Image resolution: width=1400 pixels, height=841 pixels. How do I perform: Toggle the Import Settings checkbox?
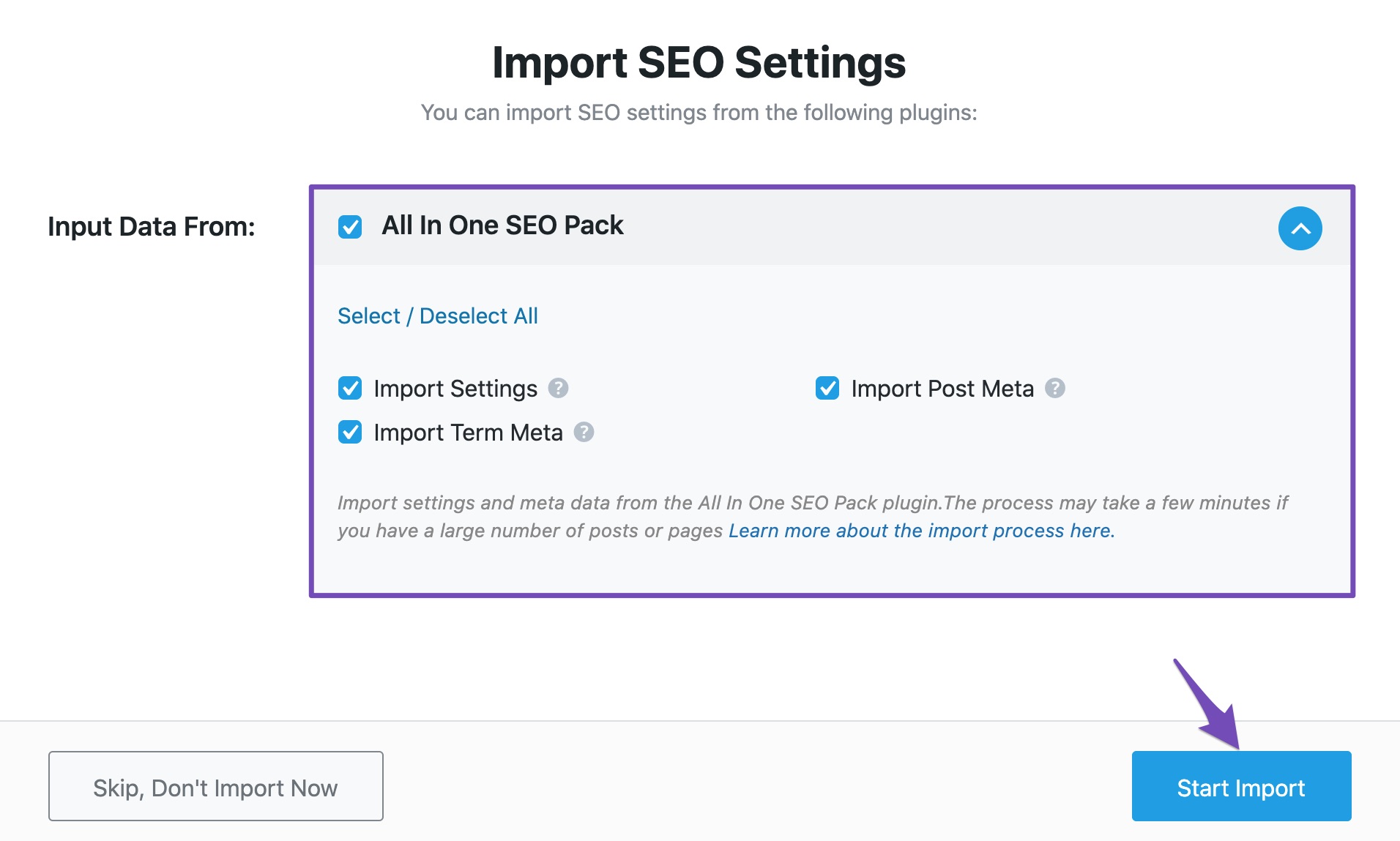[350, 388]
